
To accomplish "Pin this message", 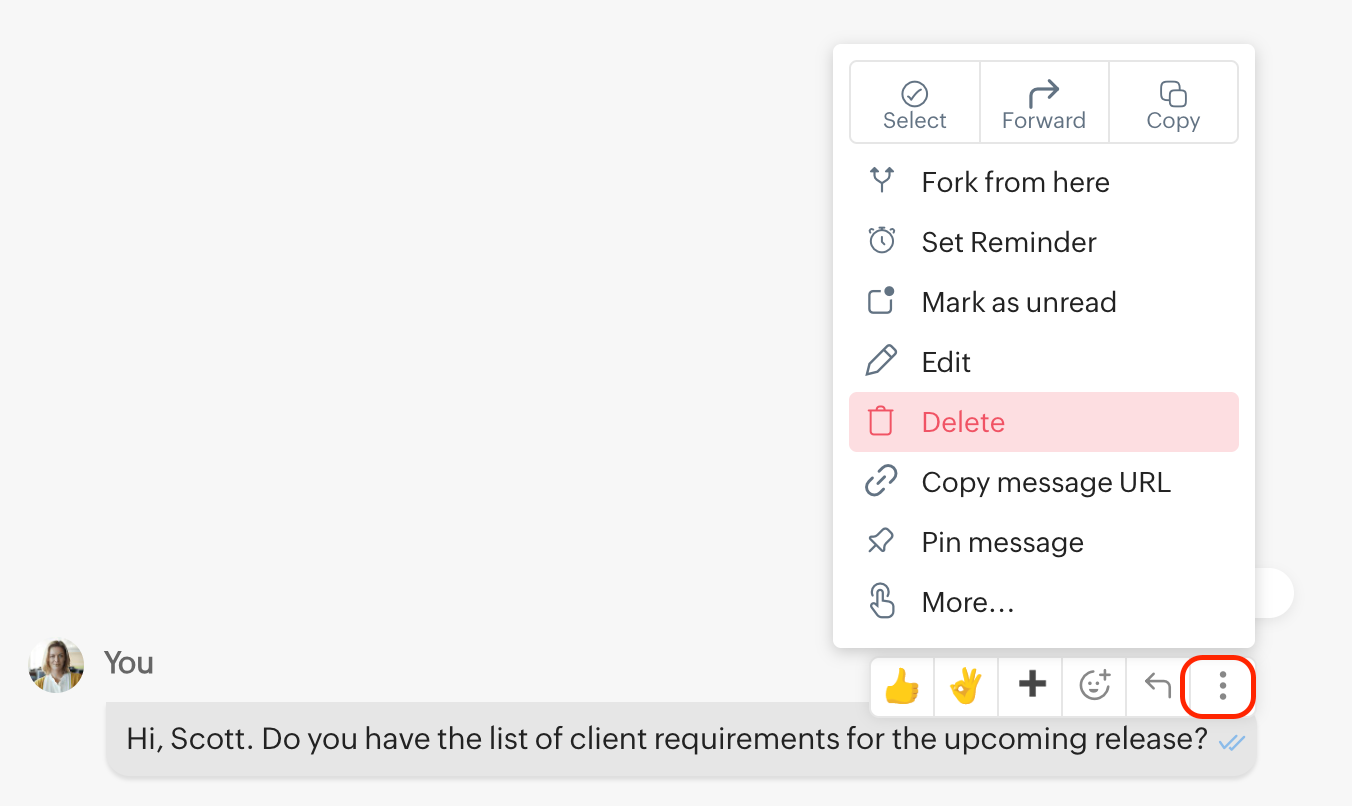I will (x=1002, y=543).
